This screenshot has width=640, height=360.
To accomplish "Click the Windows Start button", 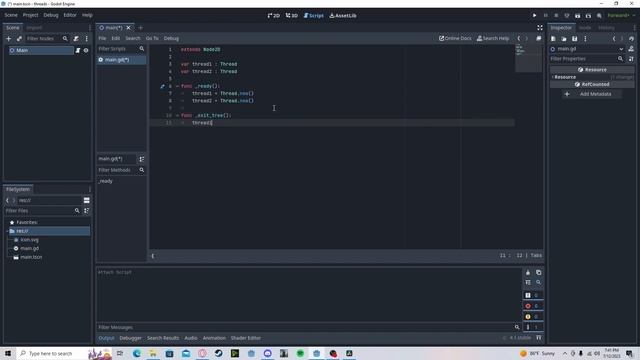I will 8,353.
